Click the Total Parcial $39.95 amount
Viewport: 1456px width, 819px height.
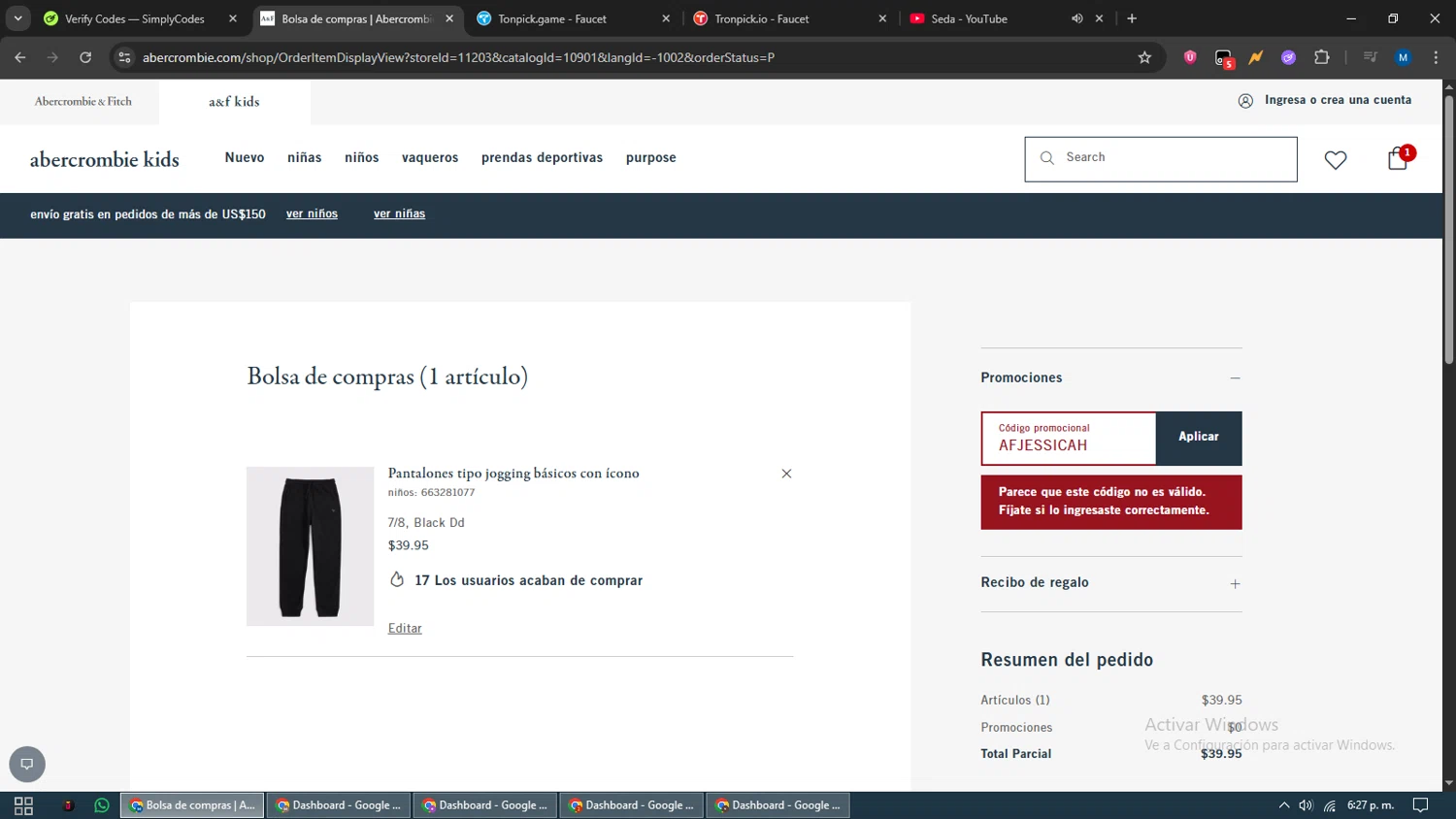(1221, 753)
